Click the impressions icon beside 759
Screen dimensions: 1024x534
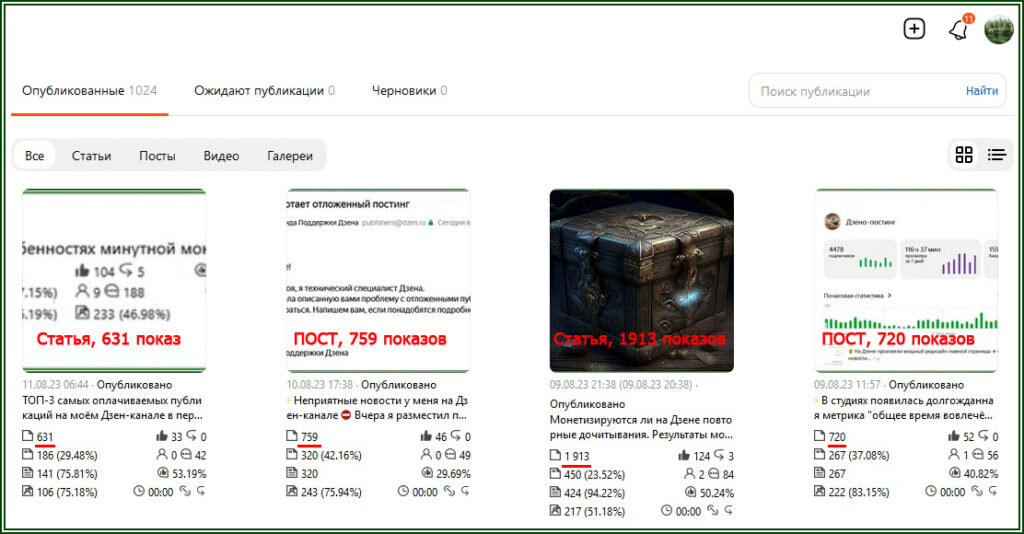click(292, 435)
